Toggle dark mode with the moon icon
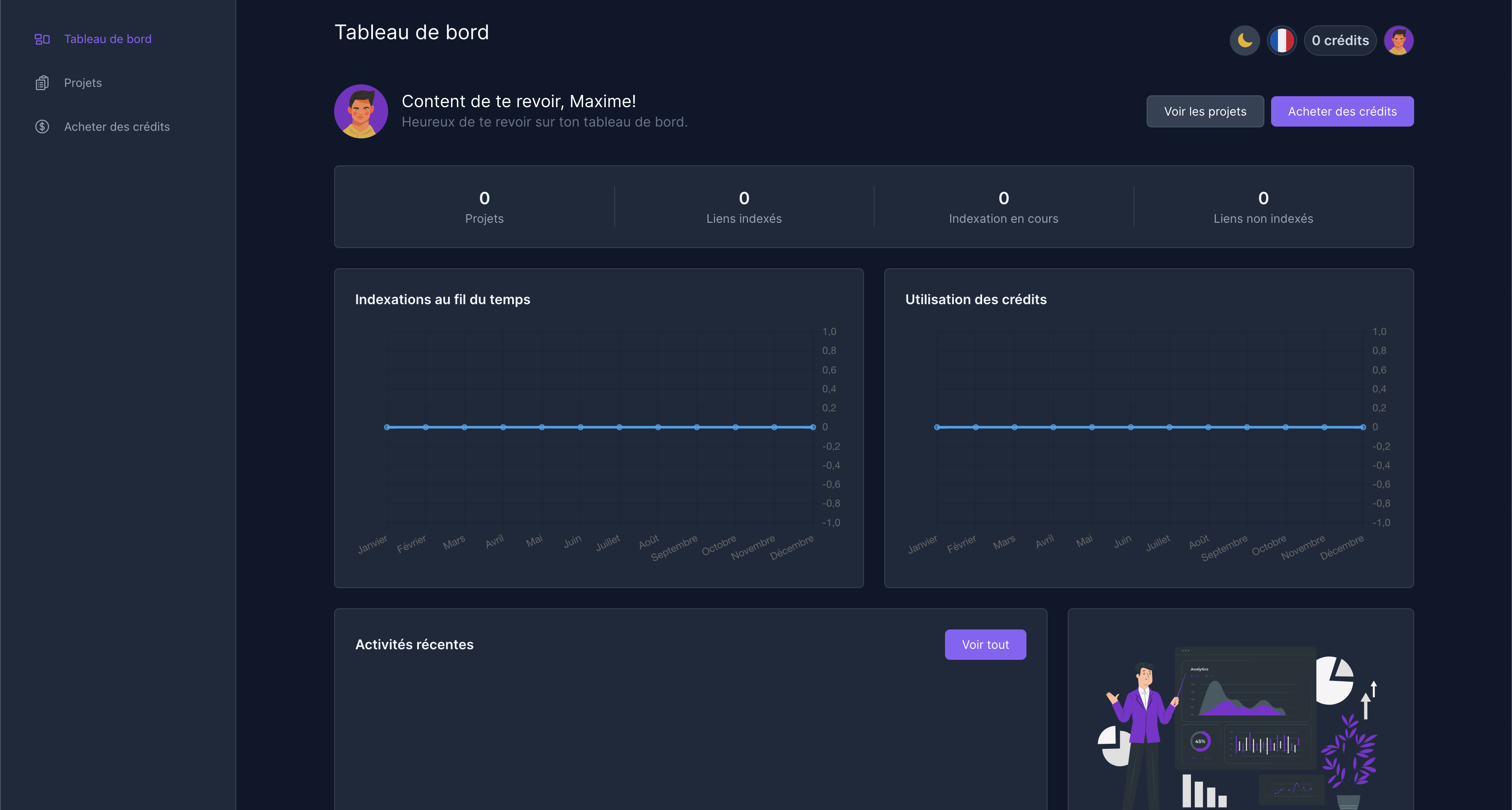 1245,40
